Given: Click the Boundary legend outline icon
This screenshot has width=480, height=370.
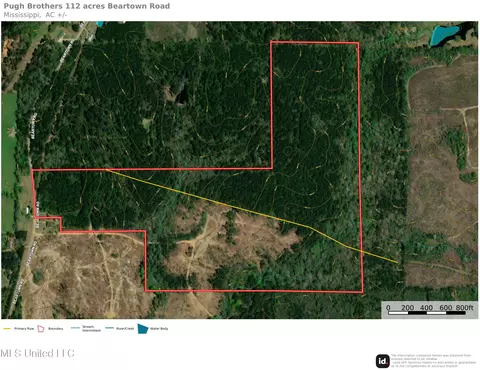Looking at the screenshot, I should 41,329.
